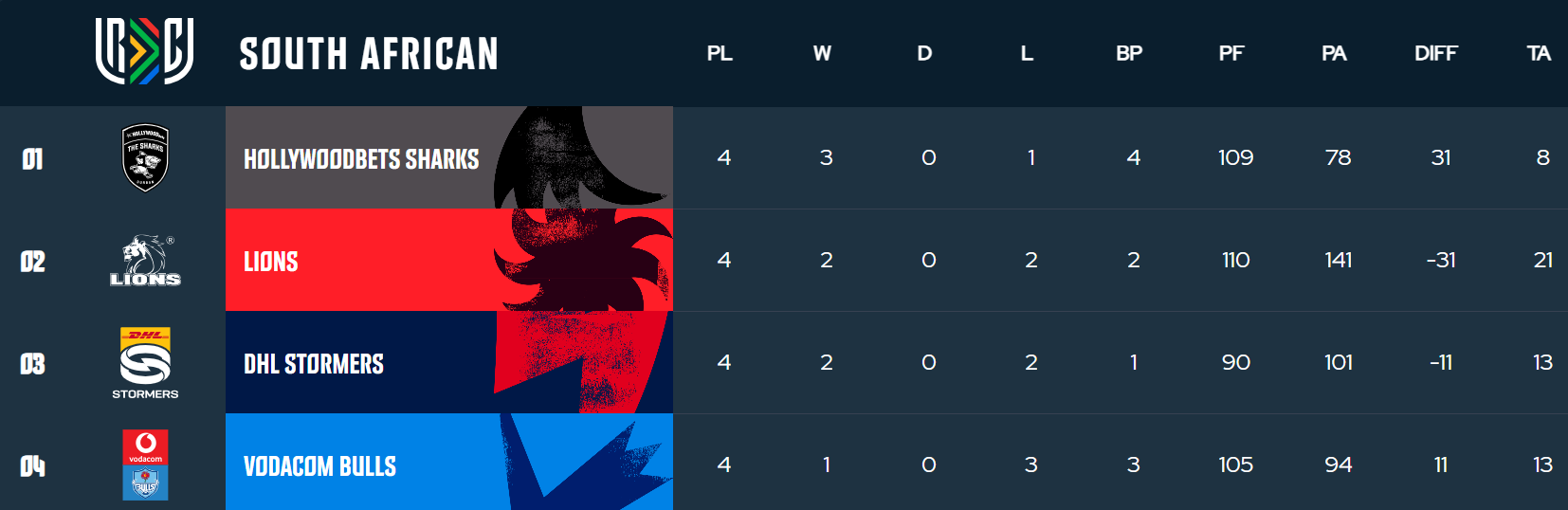Click the W wins column header
This screenshot has width=1568, height=510.
tap(822, 54)
